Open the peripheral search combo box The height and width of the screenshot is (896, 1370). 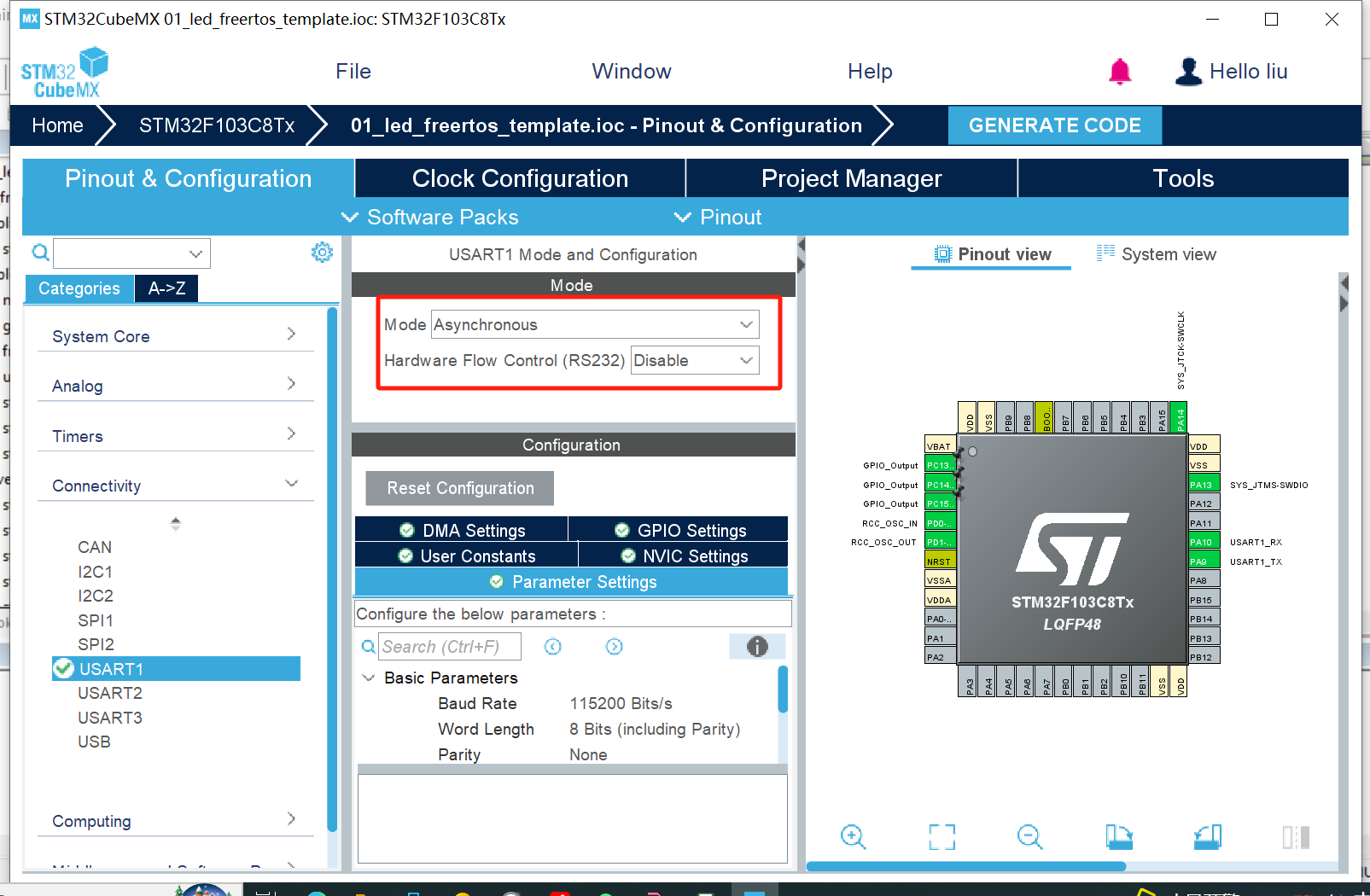[x=132, y=253]
